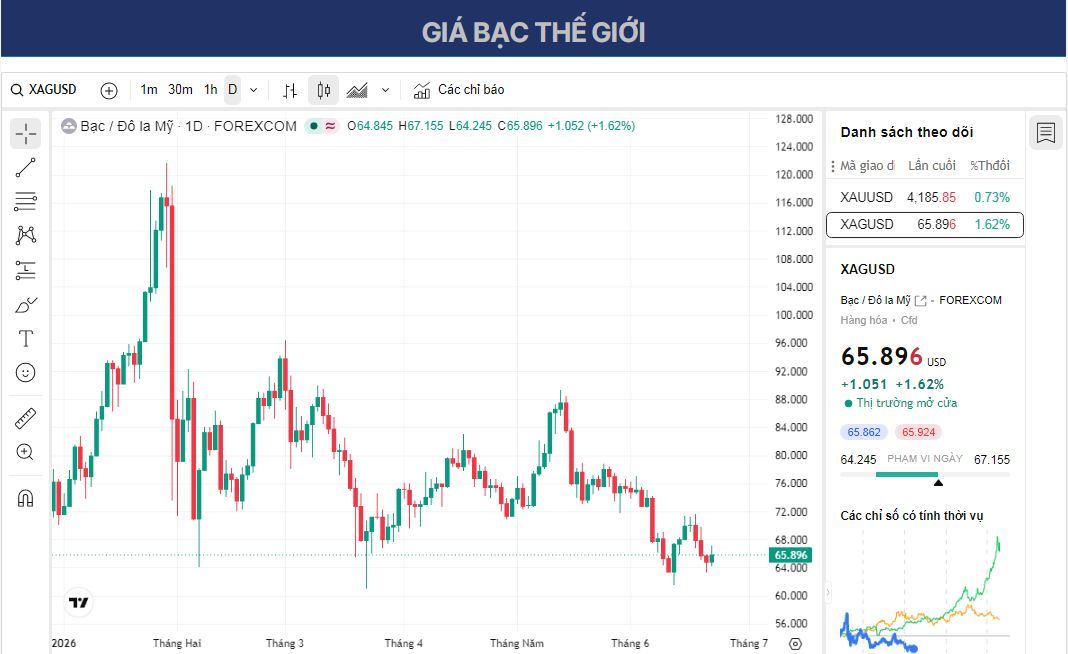The width and height of the screenshot is (1068, 654).
Task: Open watchlist column options dots
Action: [x=832, y=166]
